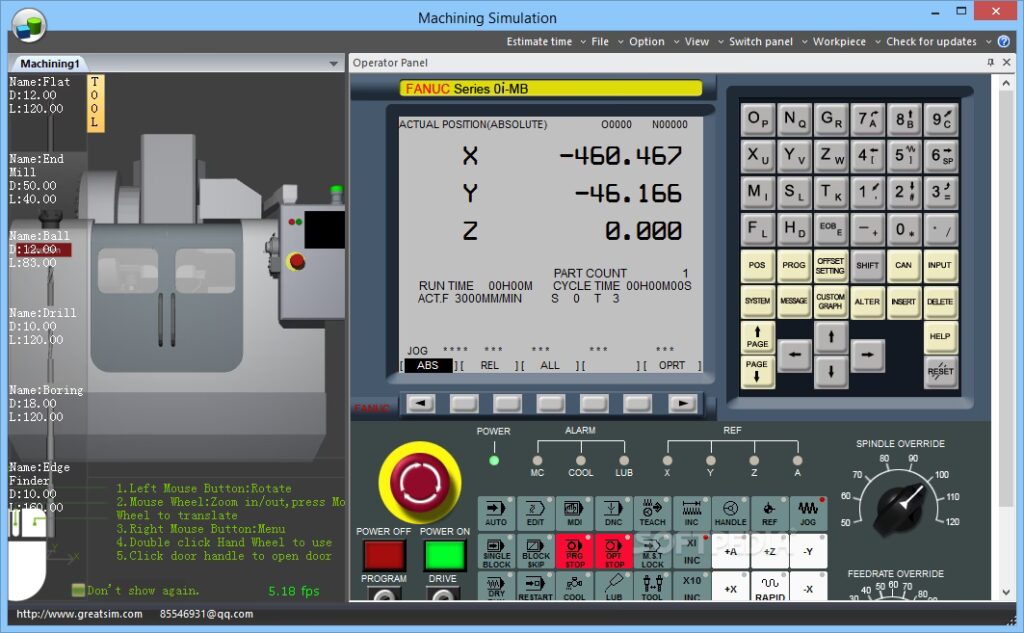The image size is (1024, 633).
Task: Click the right cursor arrow key
Action: click(867, 355)
